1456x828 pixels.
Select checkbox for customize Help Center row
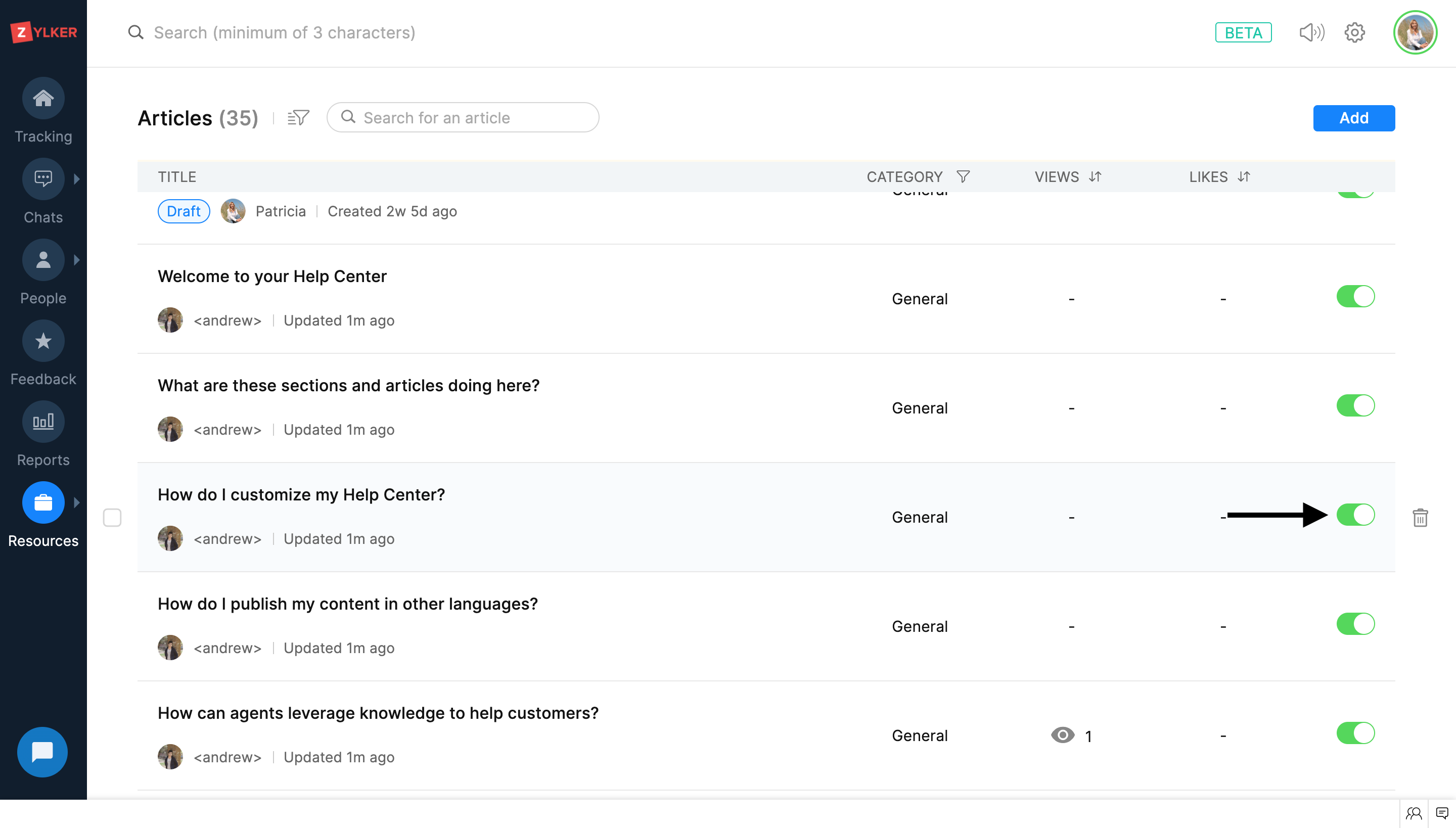pyautogui.click(x=112, y=518)
